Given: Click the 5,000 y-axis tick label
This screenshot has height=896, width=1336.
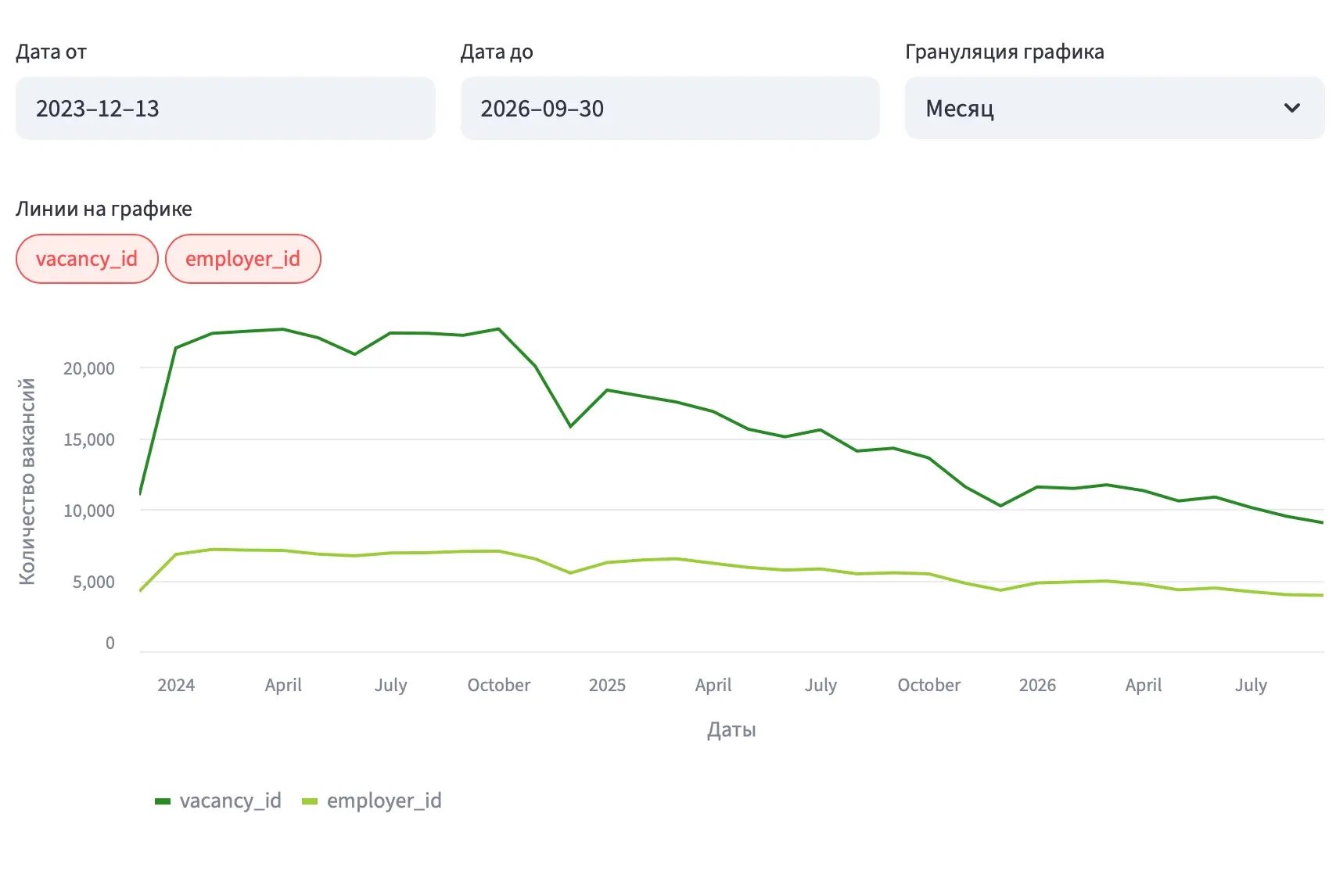Looking at the screenshot, I should (94, 582).
